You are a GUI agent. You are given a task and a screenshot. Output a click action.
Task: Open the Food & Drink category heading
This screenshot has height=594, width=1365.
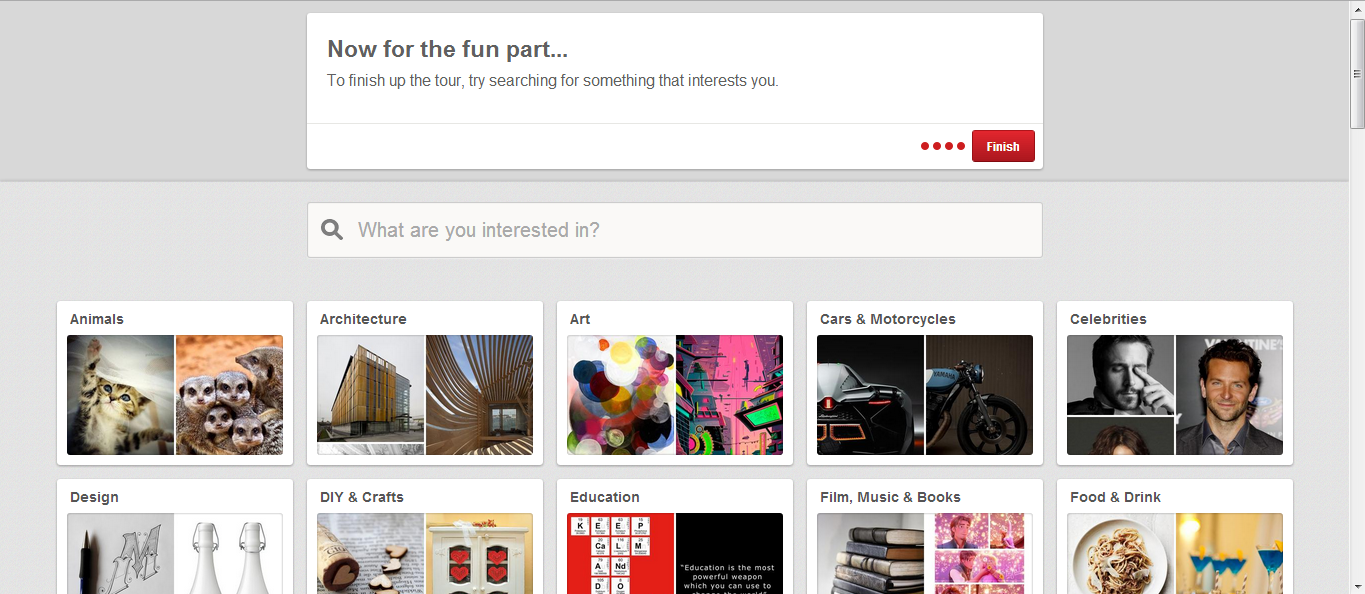tap(1115, 497)
